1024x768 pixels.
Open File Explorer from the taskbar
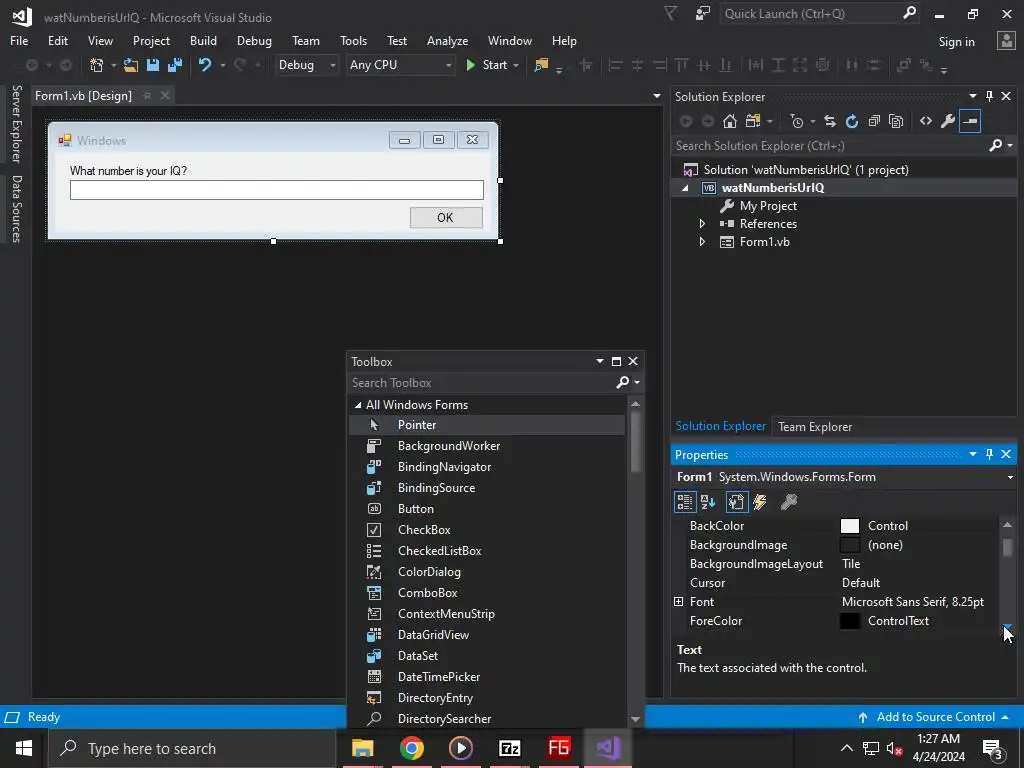tap(362, 748)
